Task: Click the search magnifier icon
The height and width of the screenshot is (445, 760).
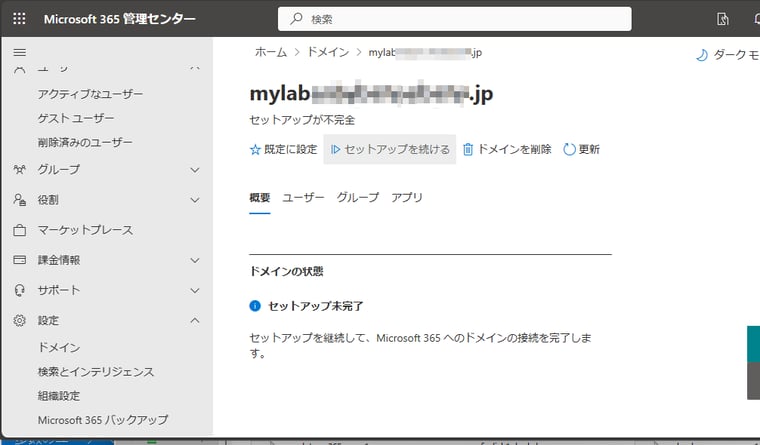Action: [296, 19]
